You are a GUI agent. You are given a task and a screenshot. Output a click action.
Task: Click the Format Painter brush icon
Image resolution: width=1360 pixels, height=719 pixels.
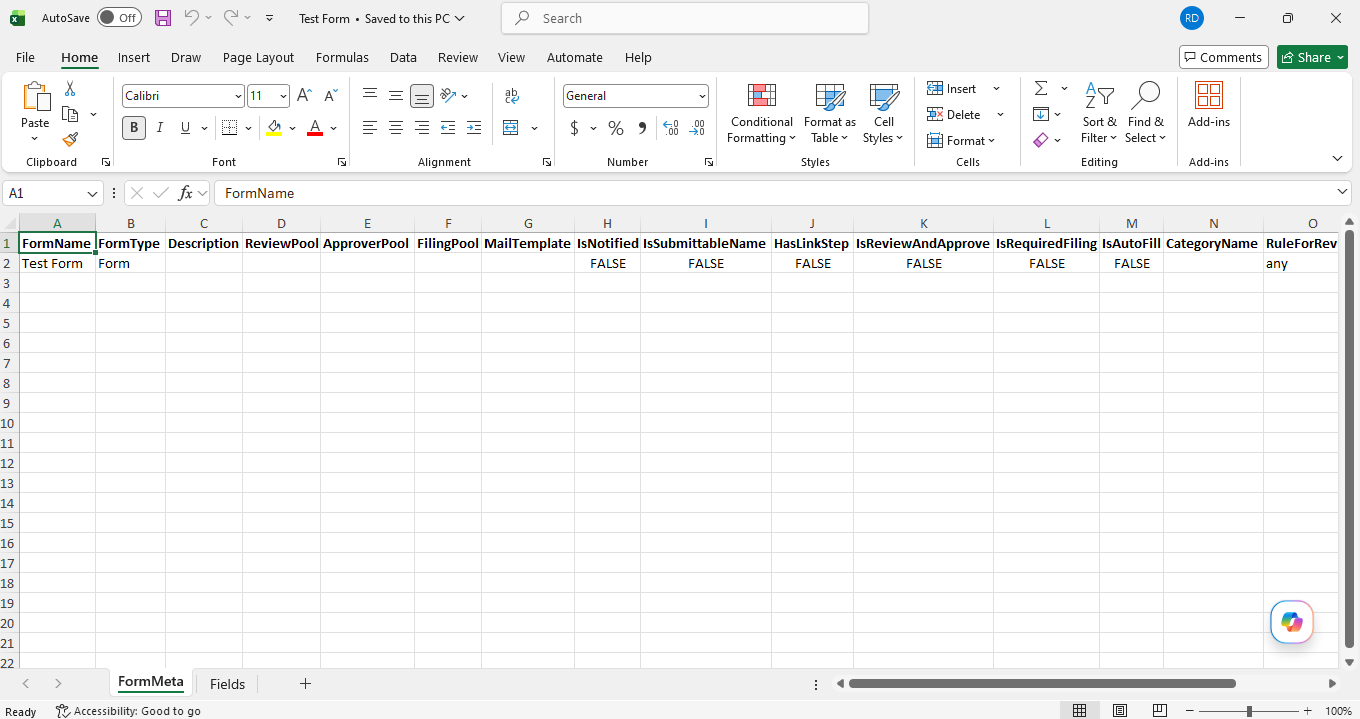[70, 139]
